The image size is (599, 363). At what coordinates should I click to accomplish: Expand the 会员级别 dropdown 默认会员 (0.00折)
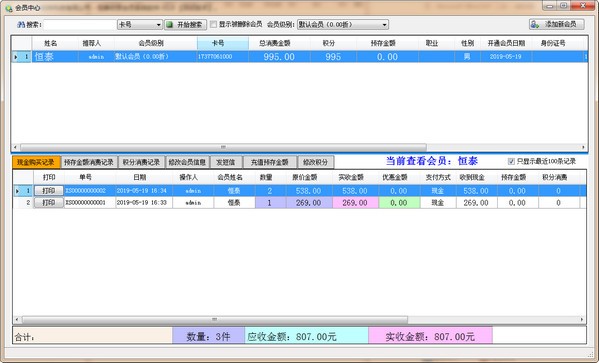[343, 25]
